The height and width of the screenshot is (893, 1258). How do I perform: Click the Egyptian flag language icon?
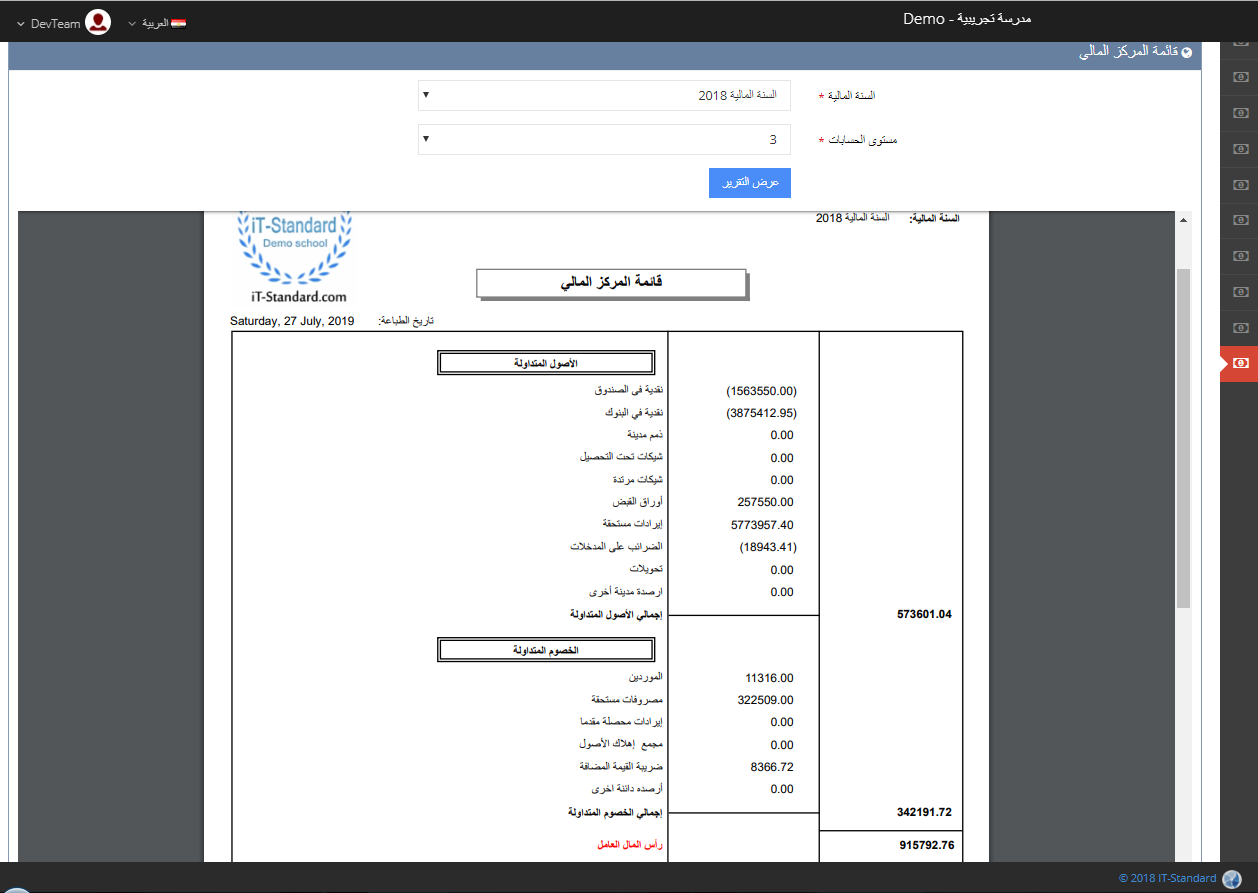pyautogui.click(x=179, y=23)
